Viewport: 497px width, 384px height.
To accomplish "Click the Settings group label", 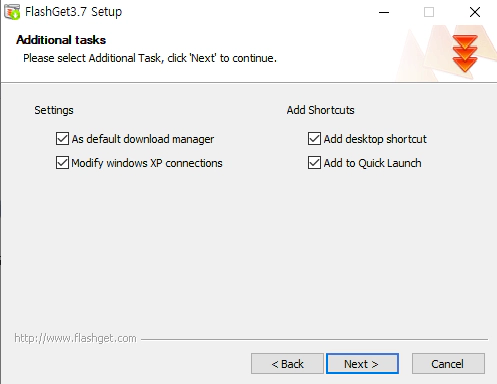I will coord(54,110).
